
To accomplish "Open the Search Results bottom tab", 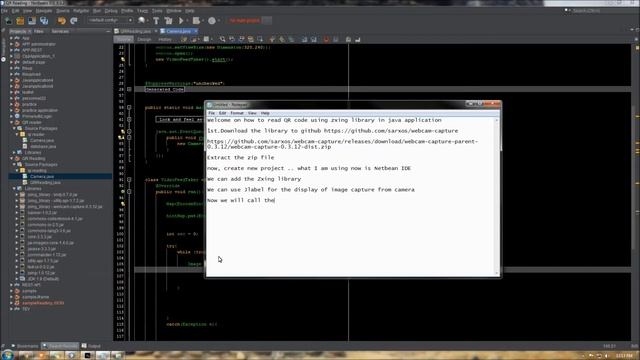I will (x=60, y=346).
